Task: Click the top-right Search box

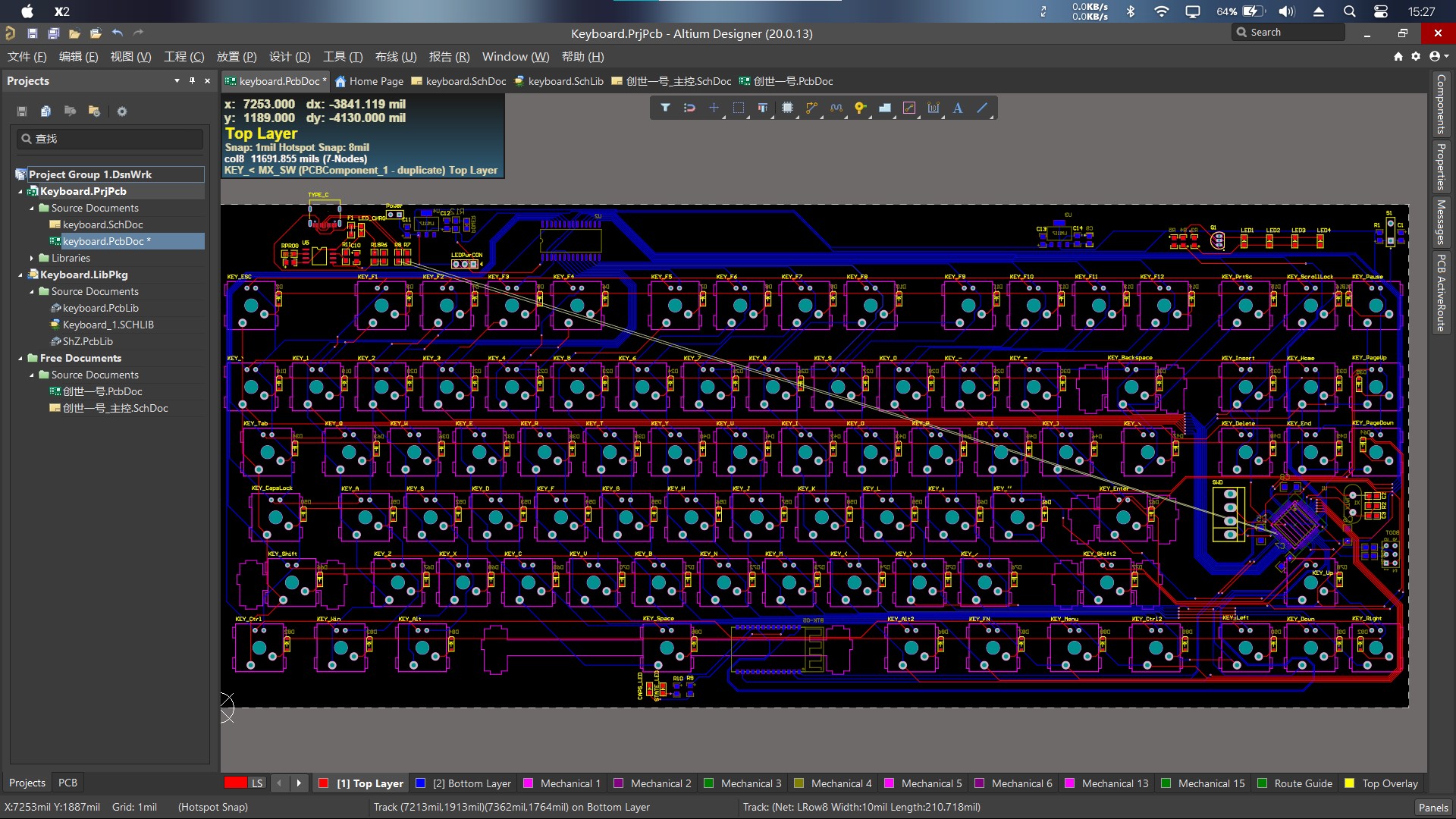Action: 1288,33
